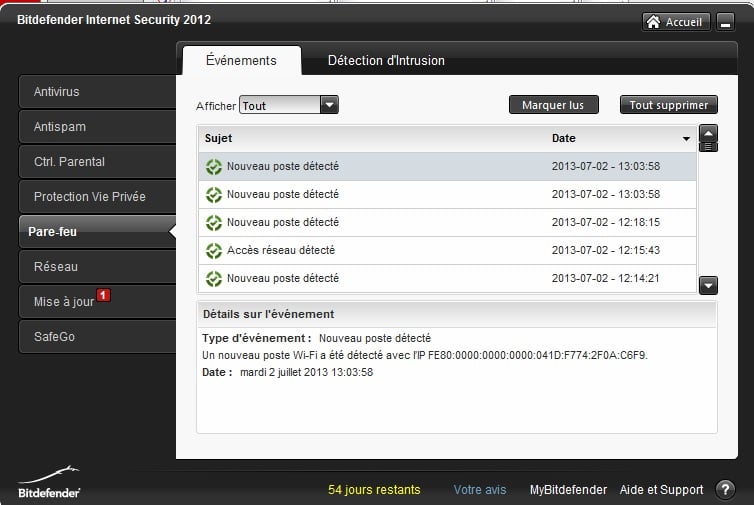
Task: Open the Réseau section
Action: [97, 266]
